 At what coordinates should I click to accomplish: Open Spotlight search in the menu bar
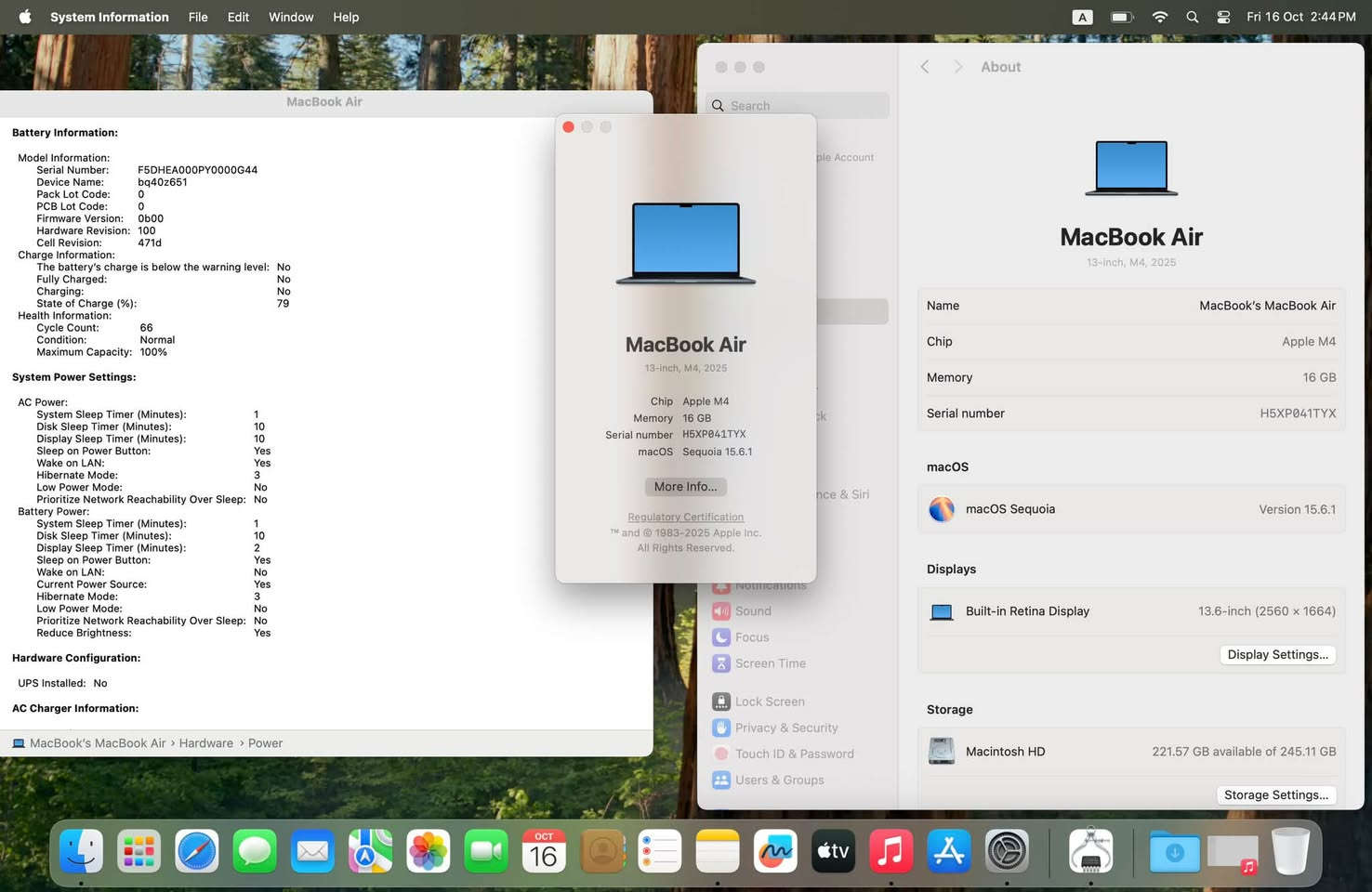(x=1193, y=17)
